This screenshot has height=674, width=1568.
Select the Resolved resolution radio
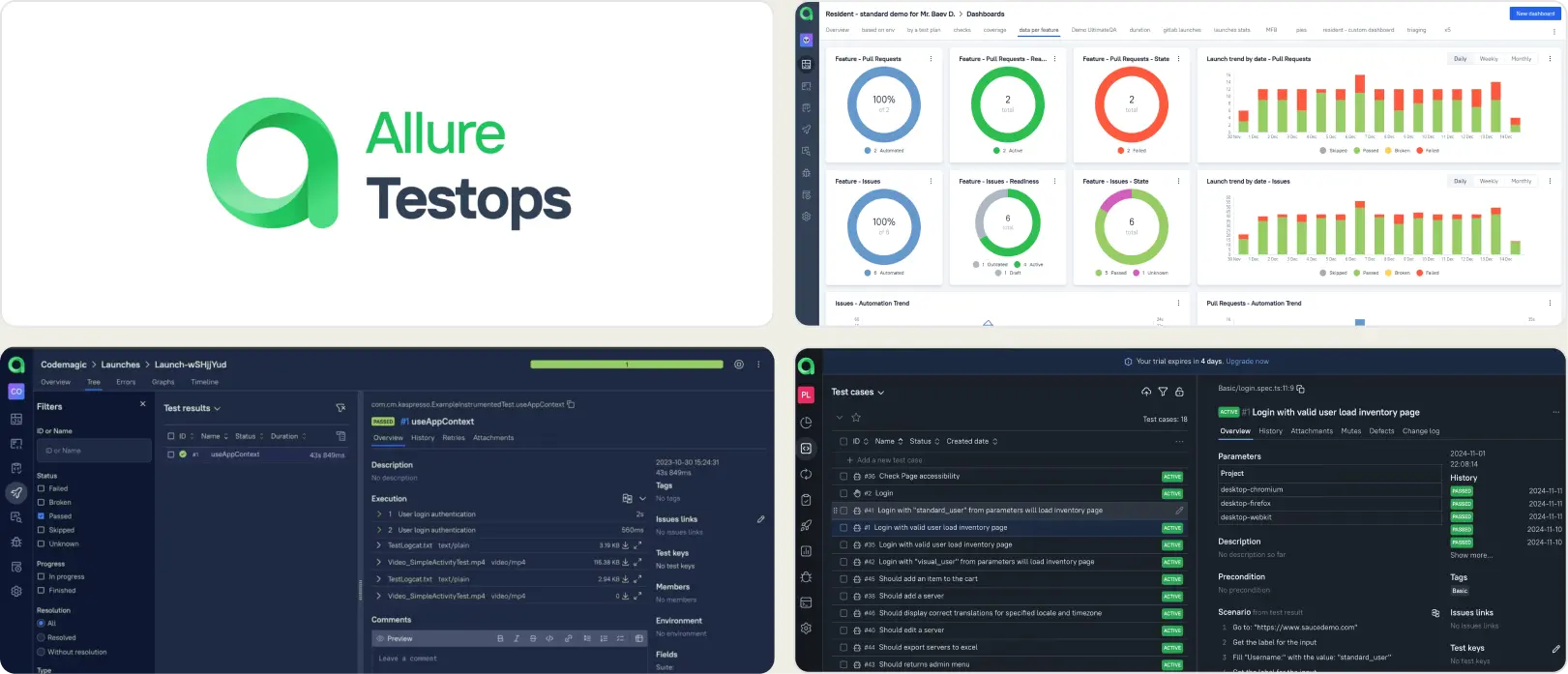[41, 637]
